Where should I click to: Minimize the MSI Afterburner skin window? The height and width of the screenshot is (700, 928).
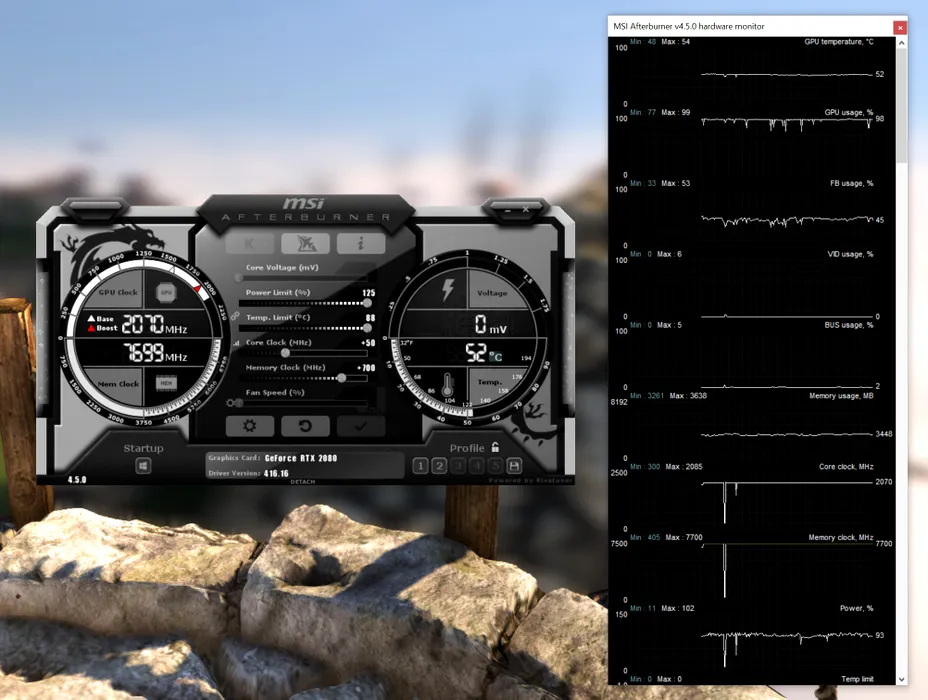(509, 210)
